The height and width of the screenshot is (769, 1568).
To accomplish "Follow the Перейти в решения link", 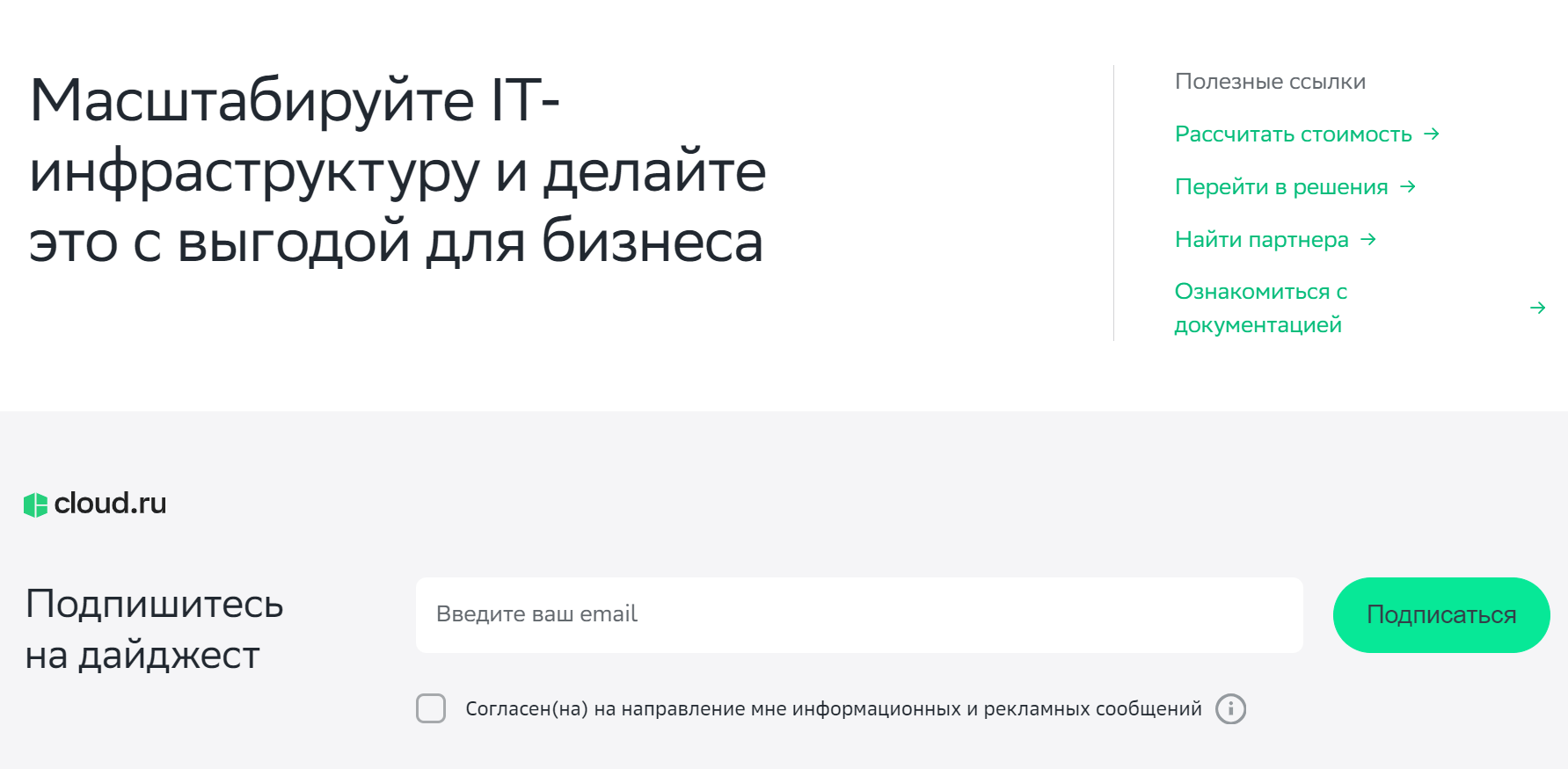I will [1281, 186].
